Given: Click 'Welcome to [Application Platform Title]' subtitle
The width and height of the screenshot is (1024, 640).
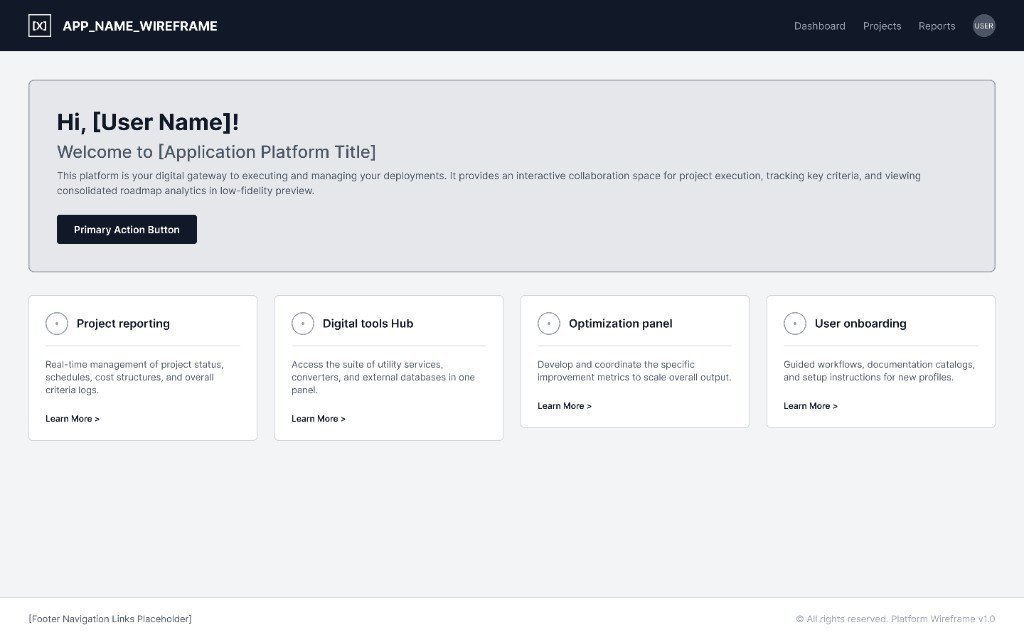Looking at the screenshot, I should (x=216, y=152).
